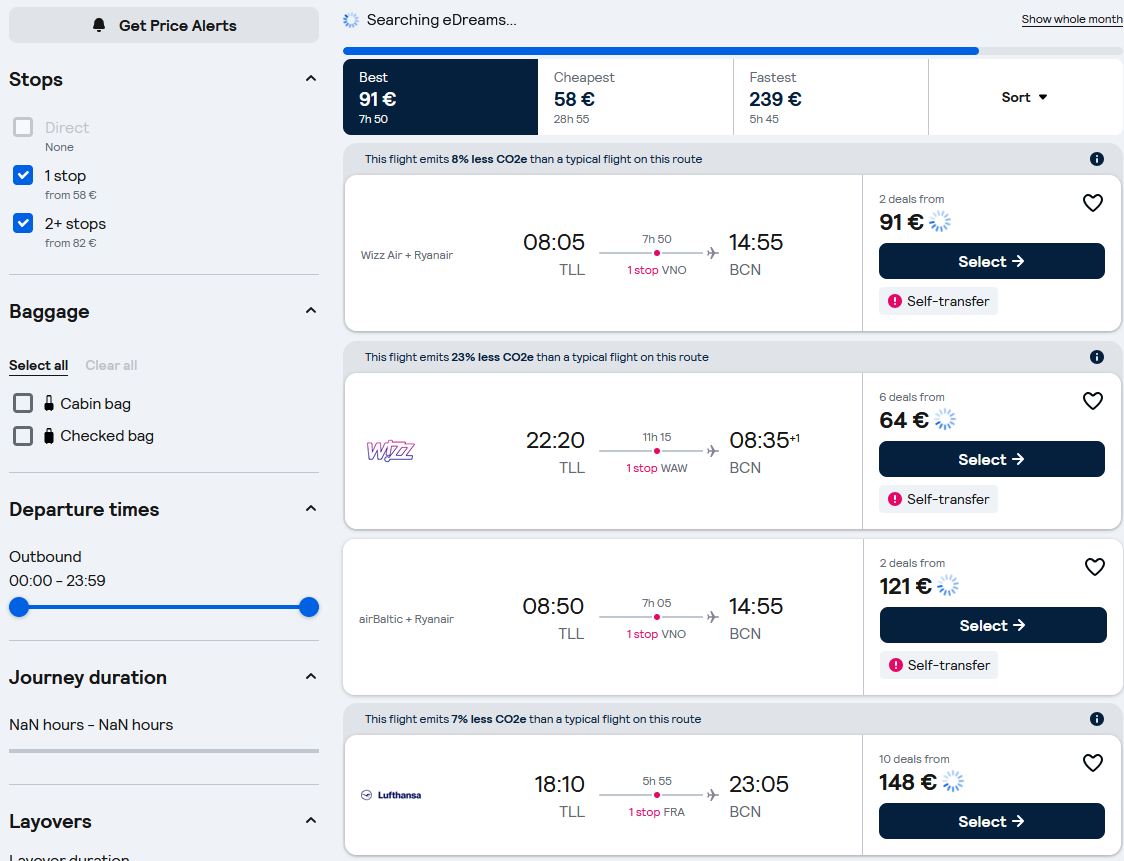Open the Sort dropdown

coord(1024,97)
